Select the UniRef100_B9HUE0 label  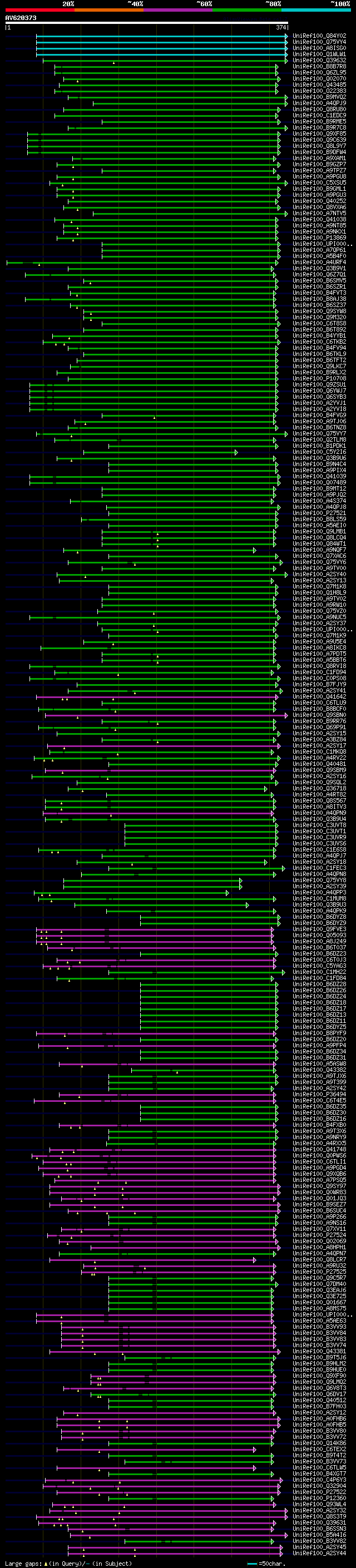(319, 1370)
